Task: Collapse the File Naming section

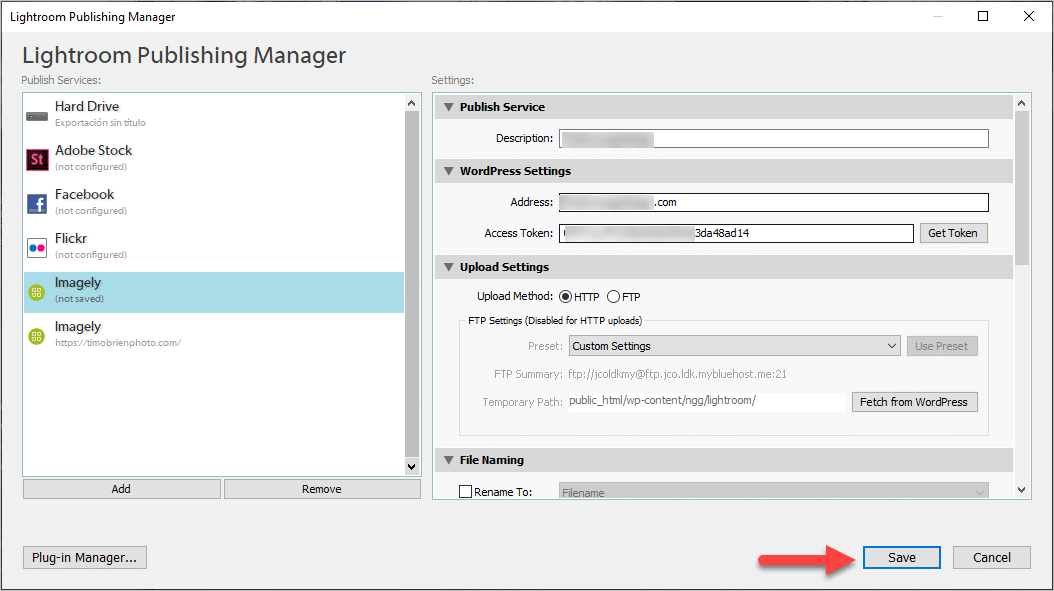Action: (448, 460)
